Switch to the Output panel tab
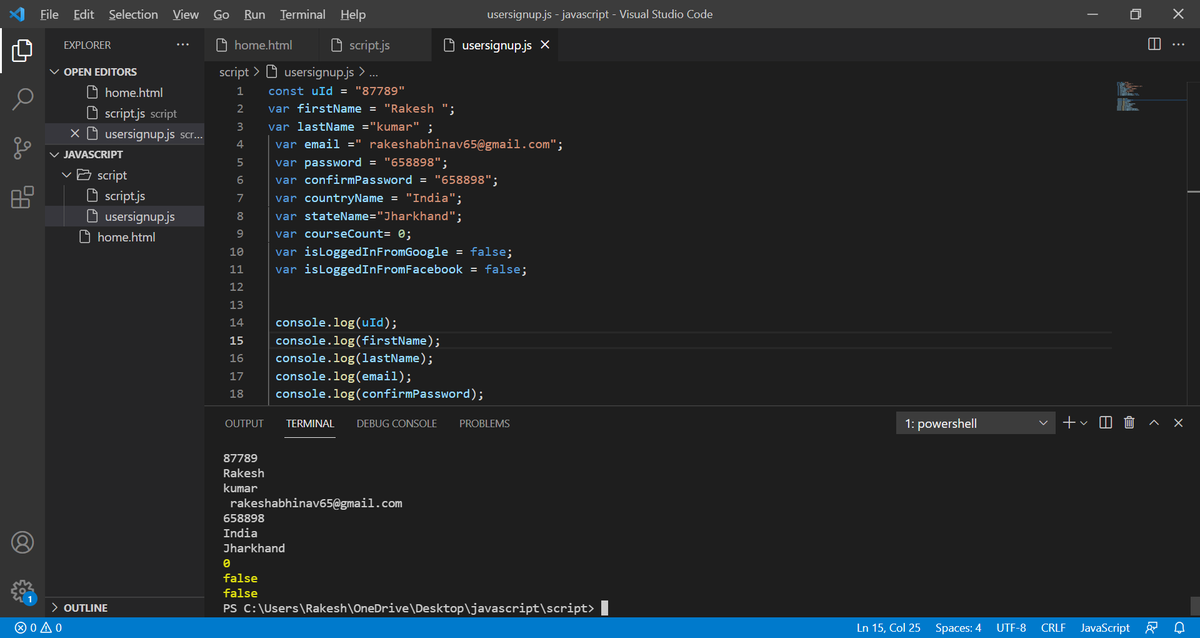 pyautogui.click(x=244, y=424)
